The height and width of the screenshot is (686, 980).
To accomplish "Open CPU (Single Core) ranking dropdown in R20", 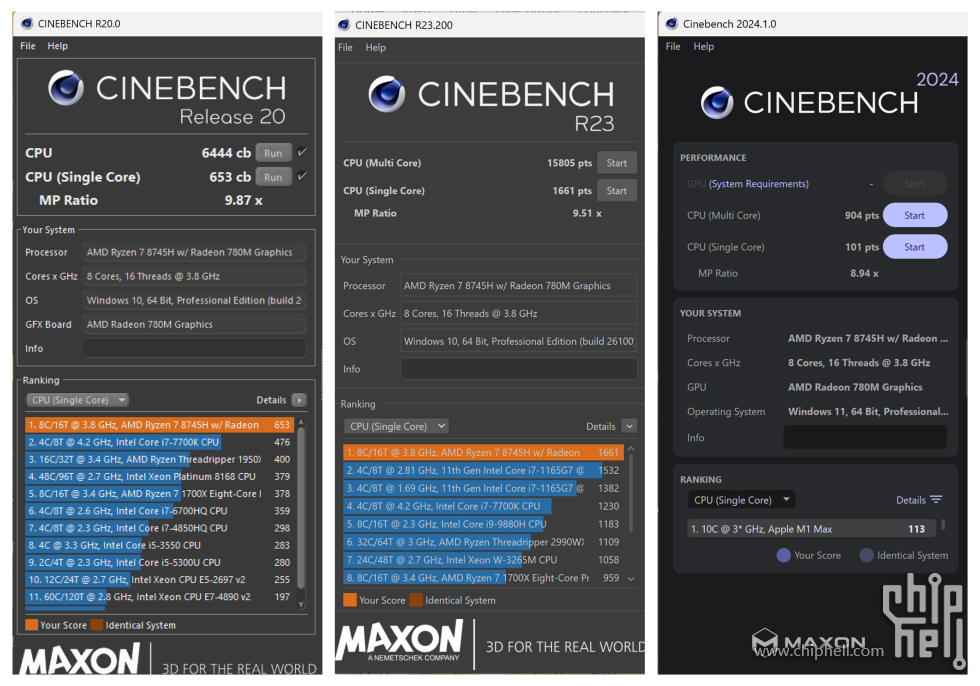I will 78,400.
